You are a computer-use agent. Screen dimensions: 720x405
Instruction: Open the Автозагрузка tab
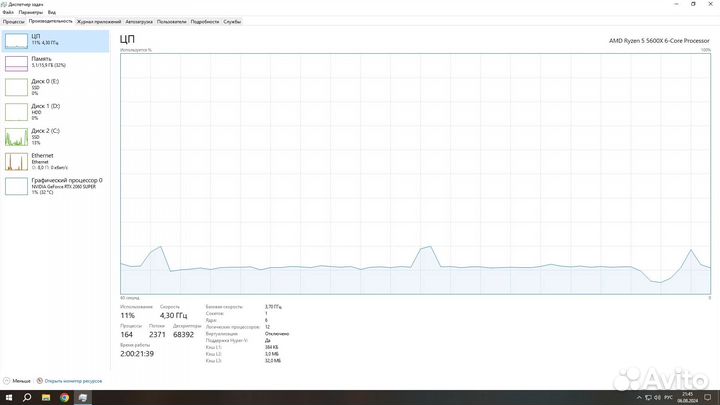(141, 21)
